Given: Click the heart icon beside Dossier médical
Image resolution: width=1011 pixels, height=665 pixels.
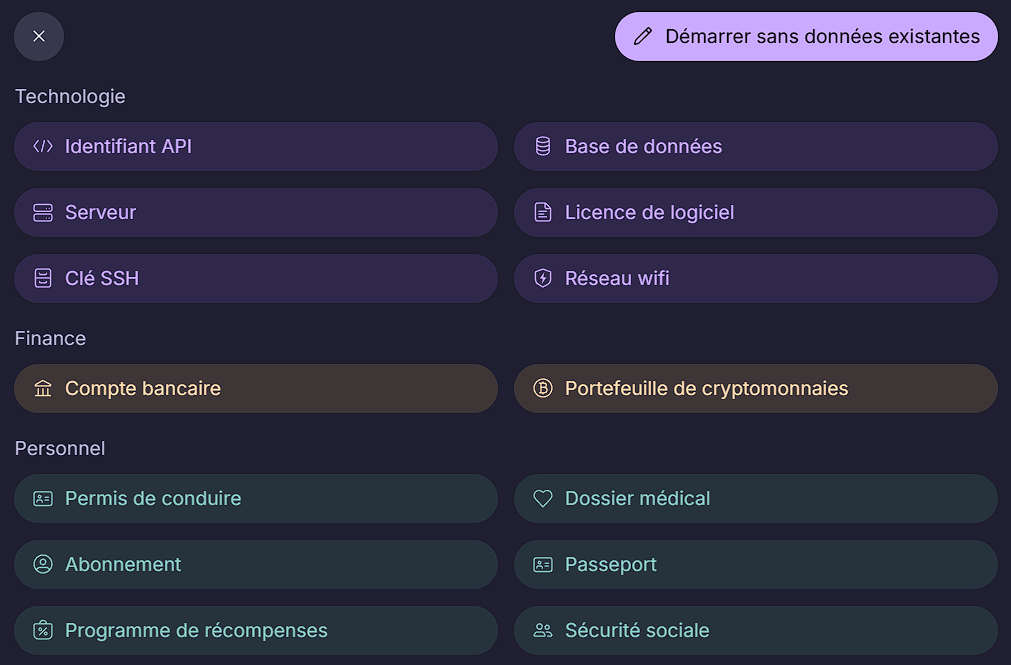Looking at the screenshot, I should pyautogui.click(x=543, y=499).
